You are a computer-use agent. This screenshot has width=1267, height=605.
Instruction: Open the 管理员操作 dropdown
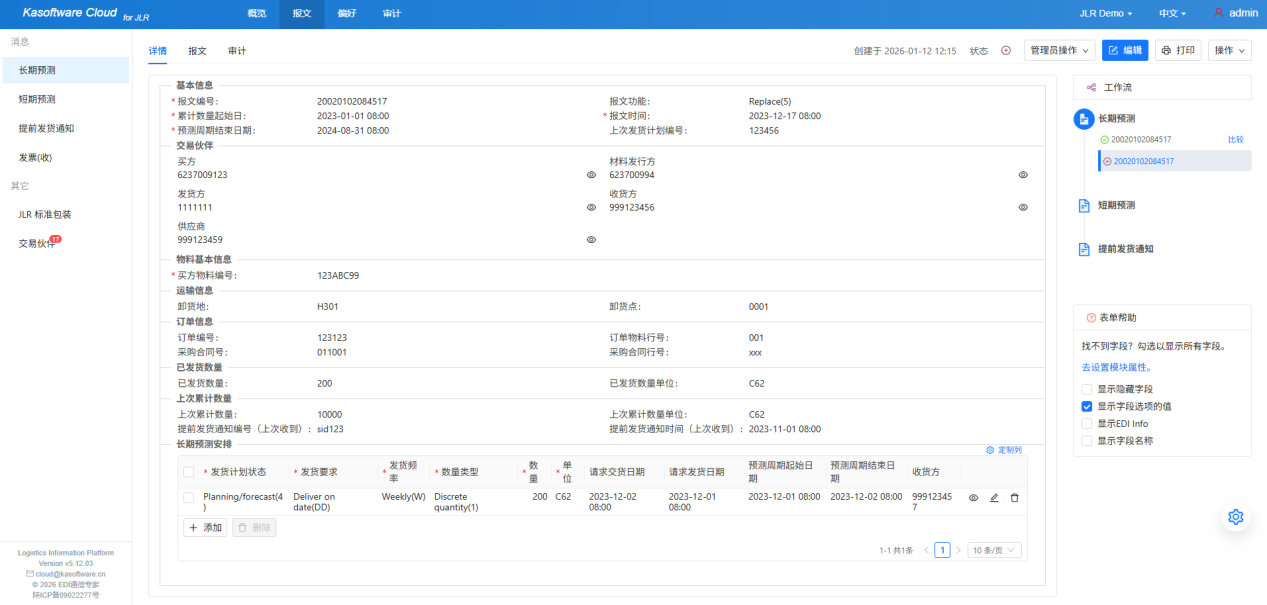click(x=1059, y=51)
